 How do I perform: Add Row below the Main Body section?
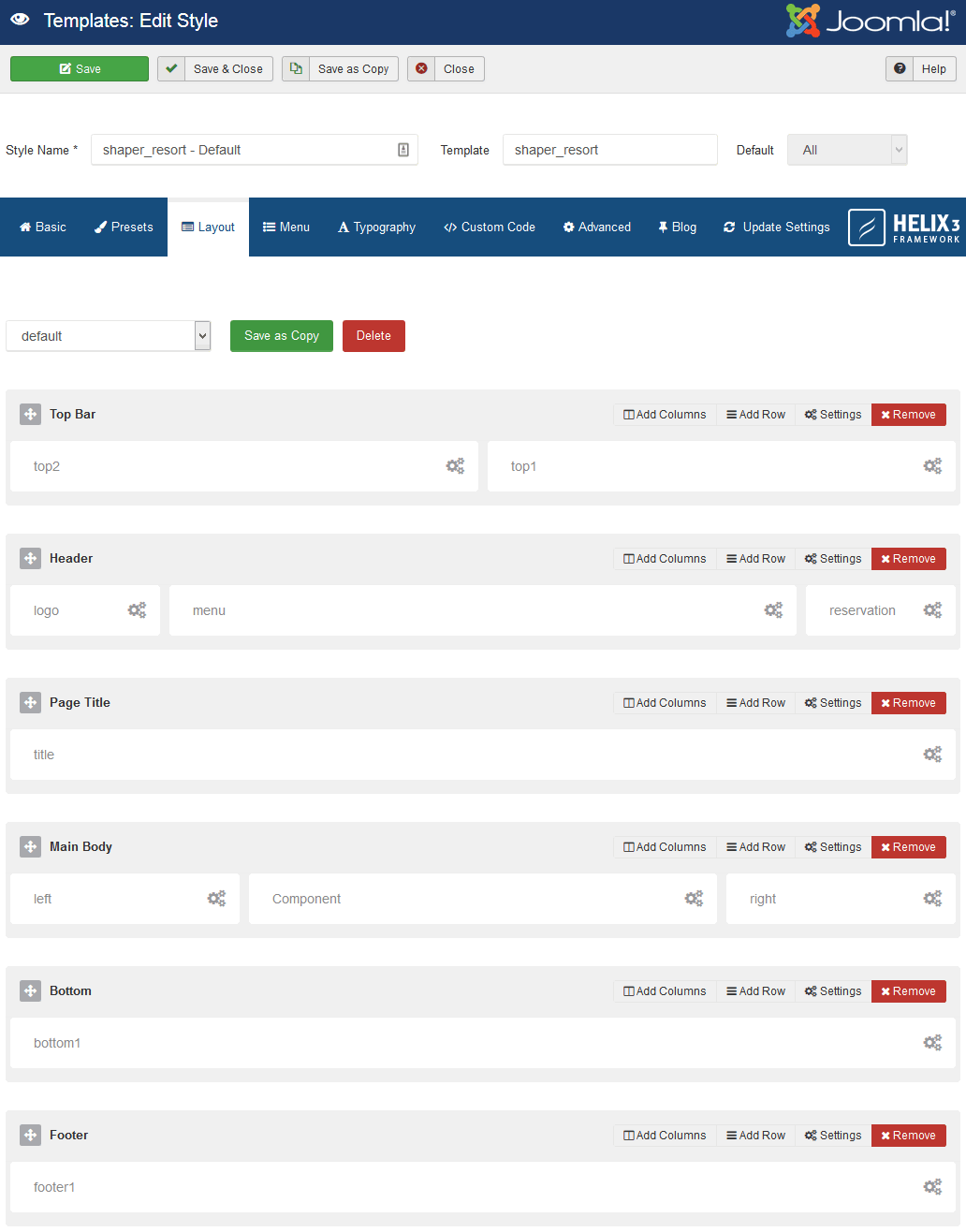[755, 847]
